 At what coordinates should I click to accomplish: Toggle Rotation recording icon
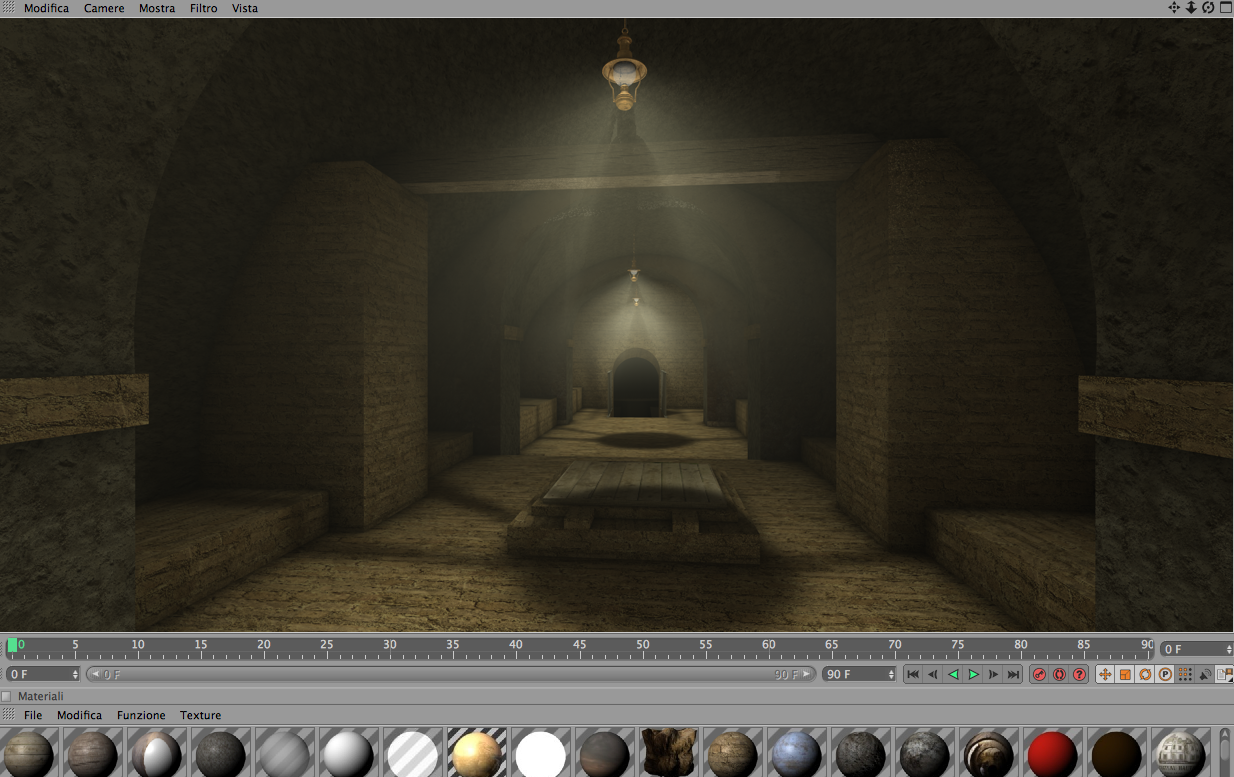[1145, 675]
